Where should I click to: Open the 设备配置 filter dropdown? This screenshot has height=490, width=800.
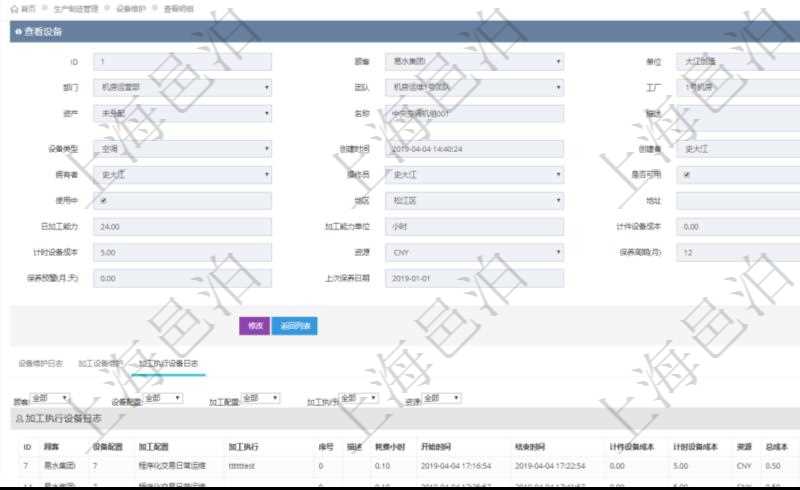(x=162, y=398)
